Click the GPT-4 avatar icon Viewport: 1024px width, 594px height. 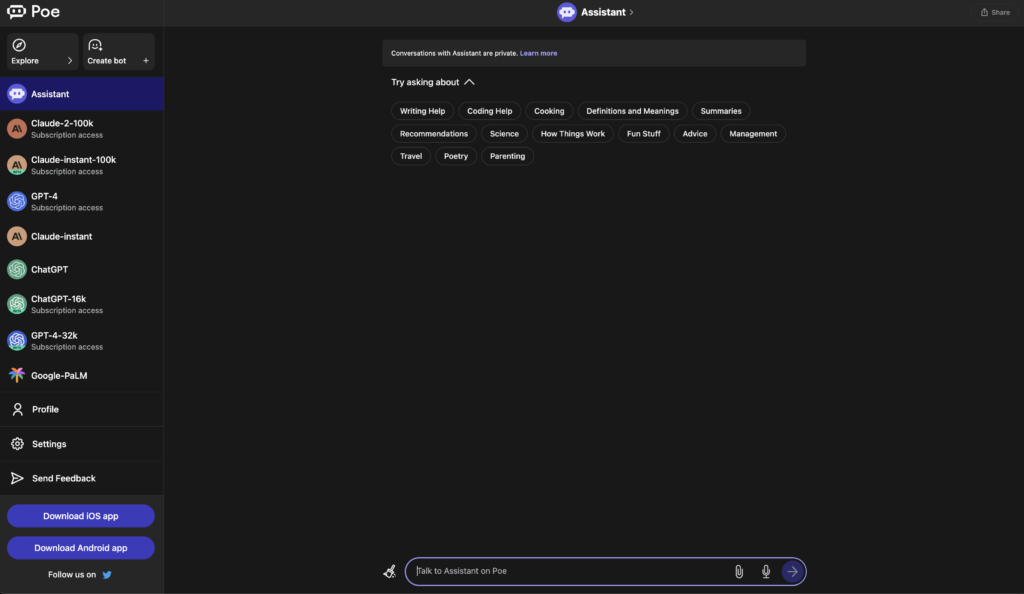click(17, 201)
